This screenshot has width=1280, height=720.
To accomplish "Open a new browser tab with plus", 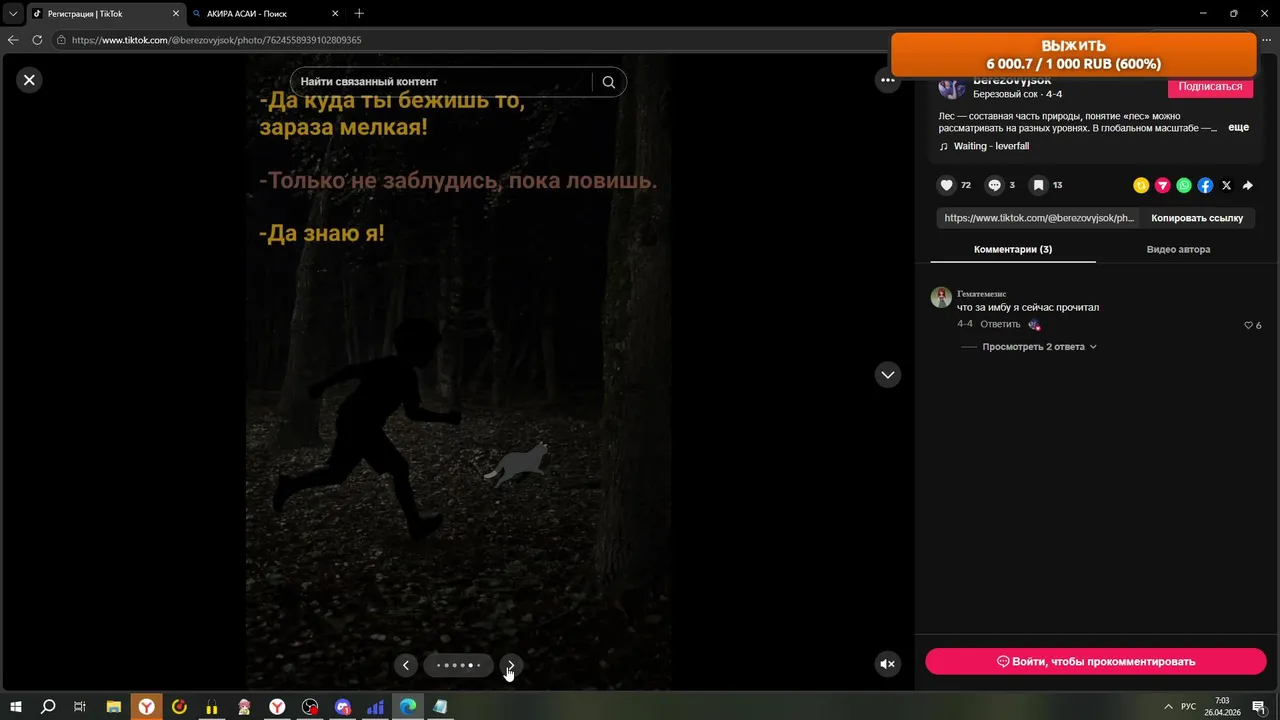I will pos(359,14).
